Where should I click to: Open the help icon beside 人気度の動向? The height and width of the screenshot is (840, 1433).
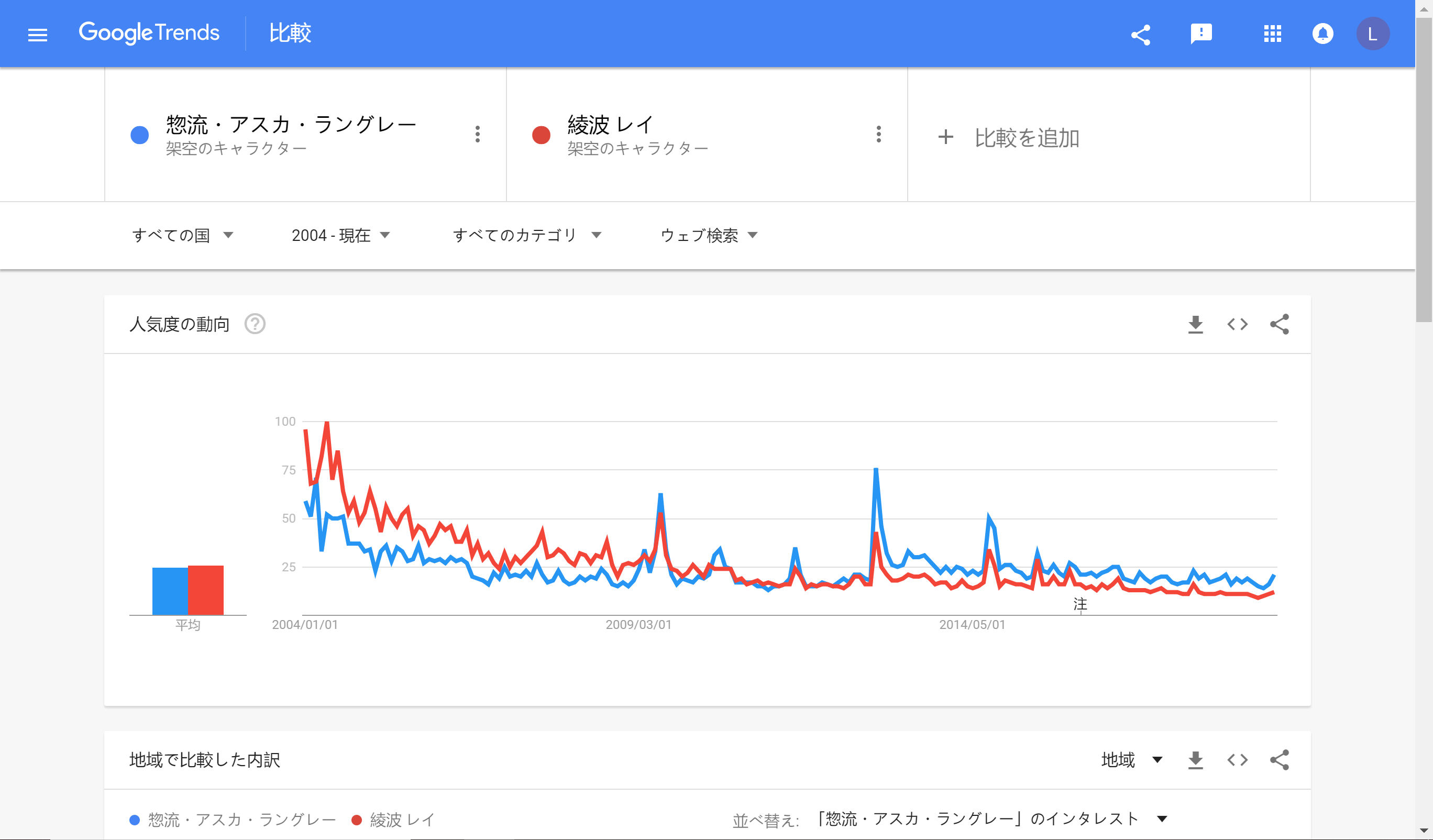[255, 324]
